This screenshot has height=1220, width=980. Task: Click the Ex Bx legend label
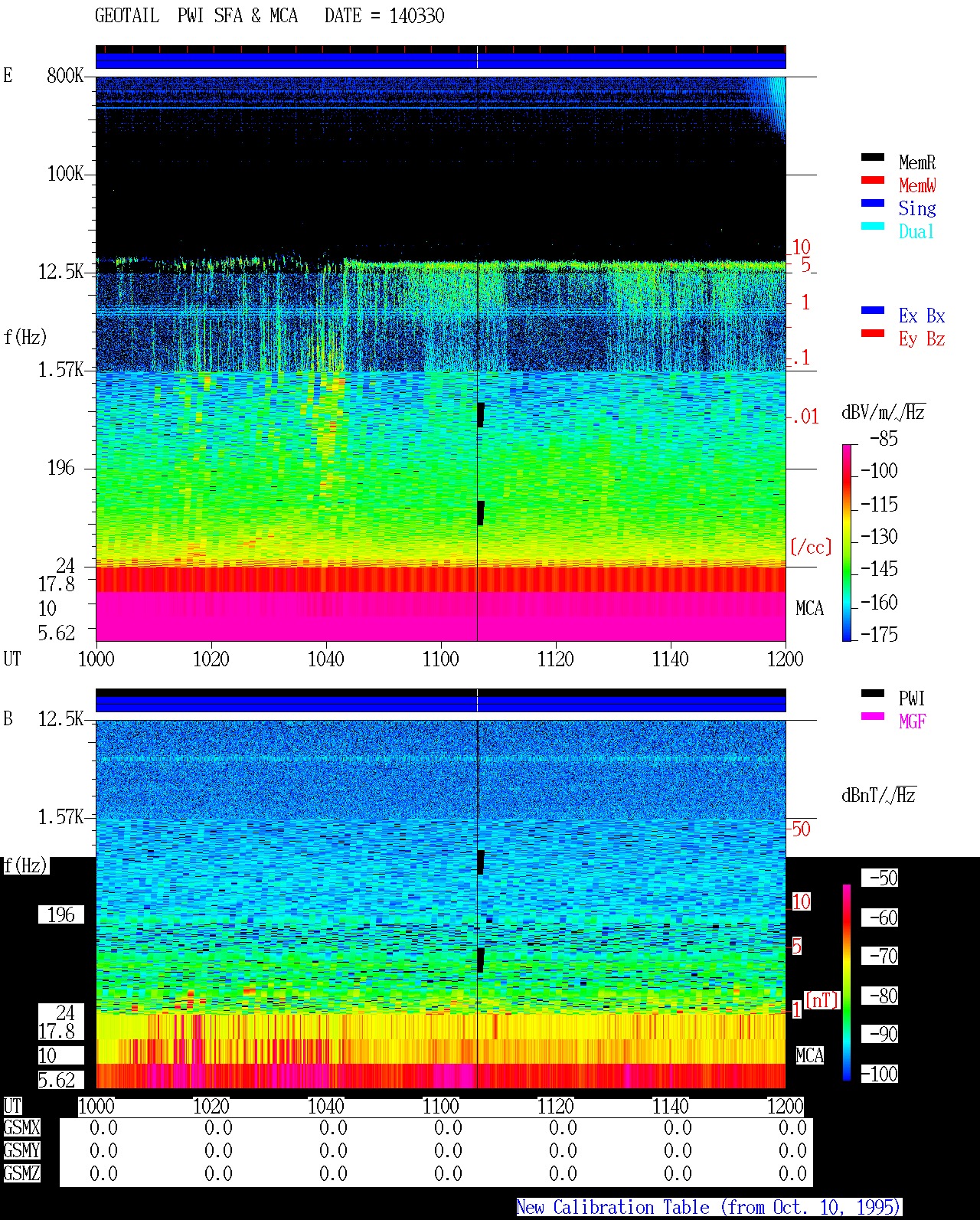pyautogui.click(x=922, y=316)
